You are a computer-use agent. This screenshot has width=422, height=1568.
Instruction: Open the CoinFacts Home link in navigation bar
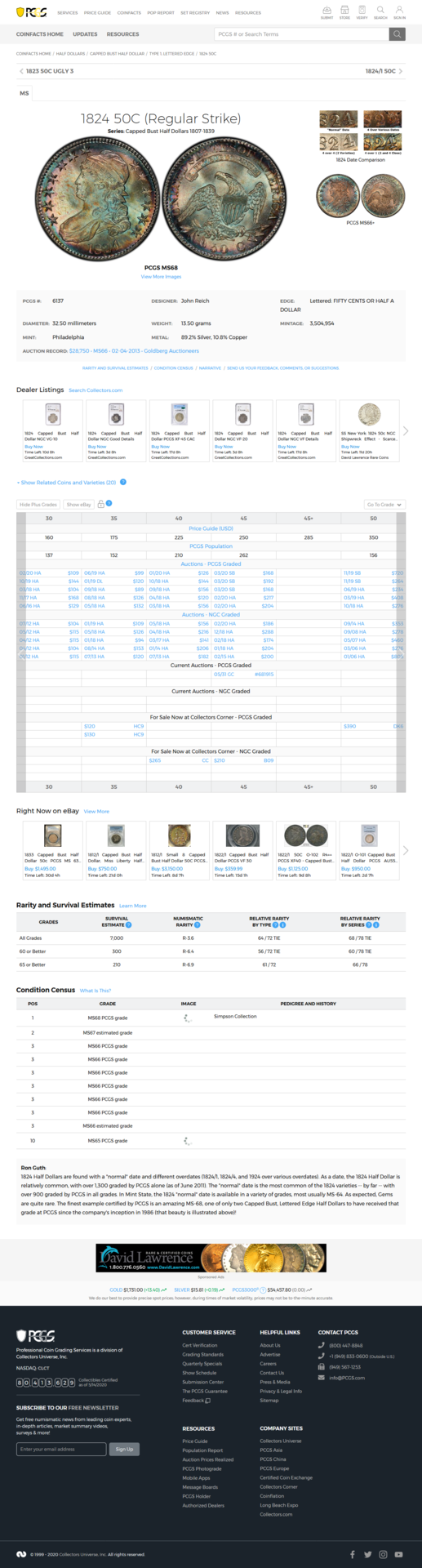[40, 34]
